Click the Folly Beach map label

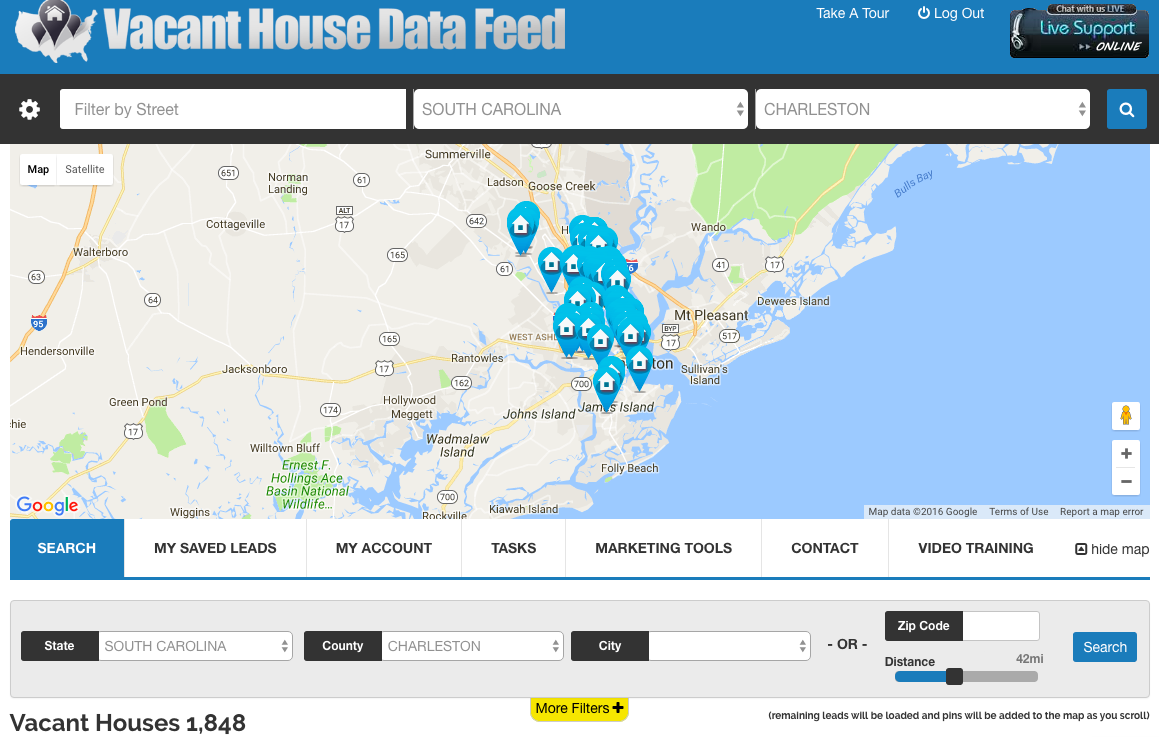coord(630,468)
